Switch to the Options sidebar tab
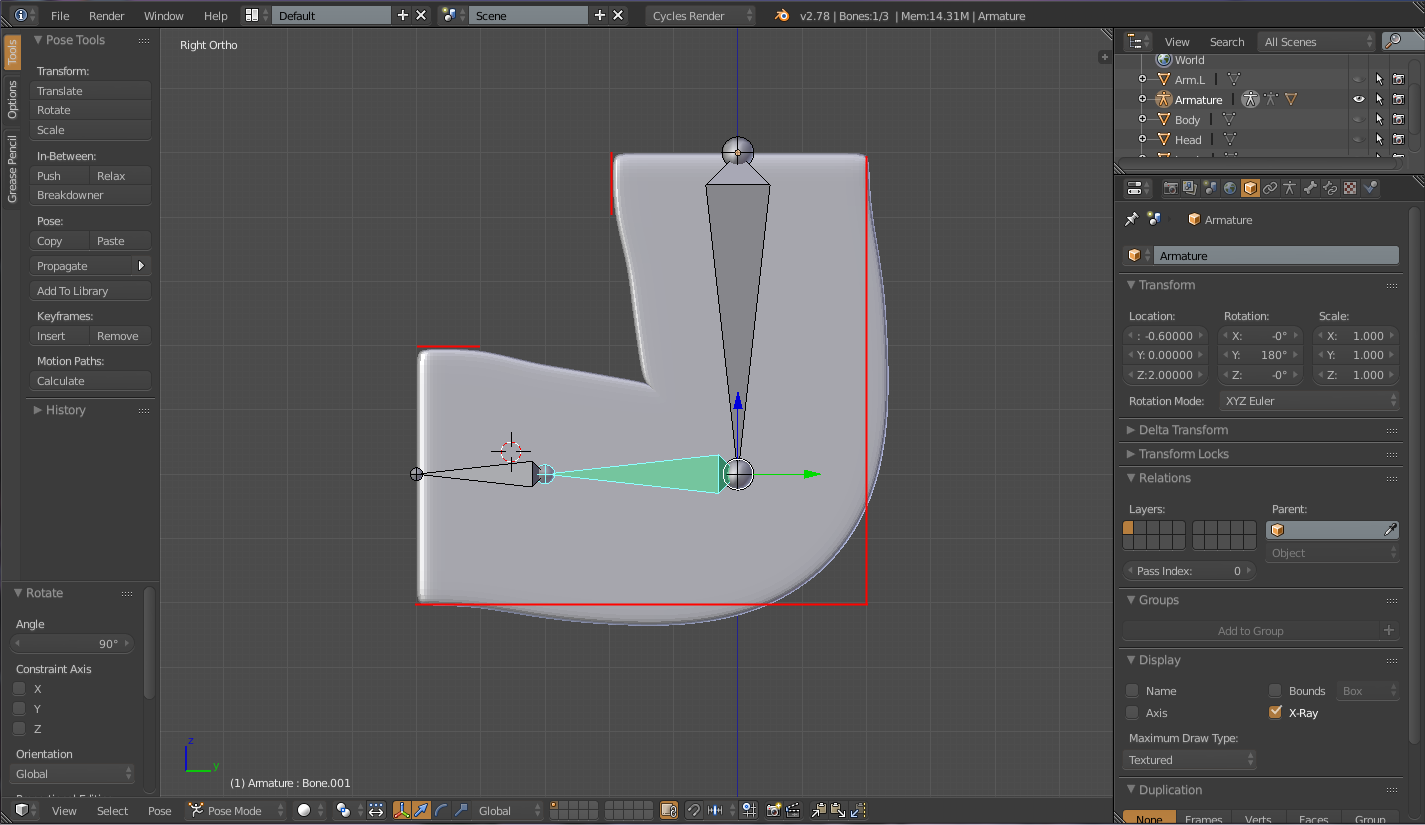The height and width of the screenshot is (825, 1425). tap(12, 99)
